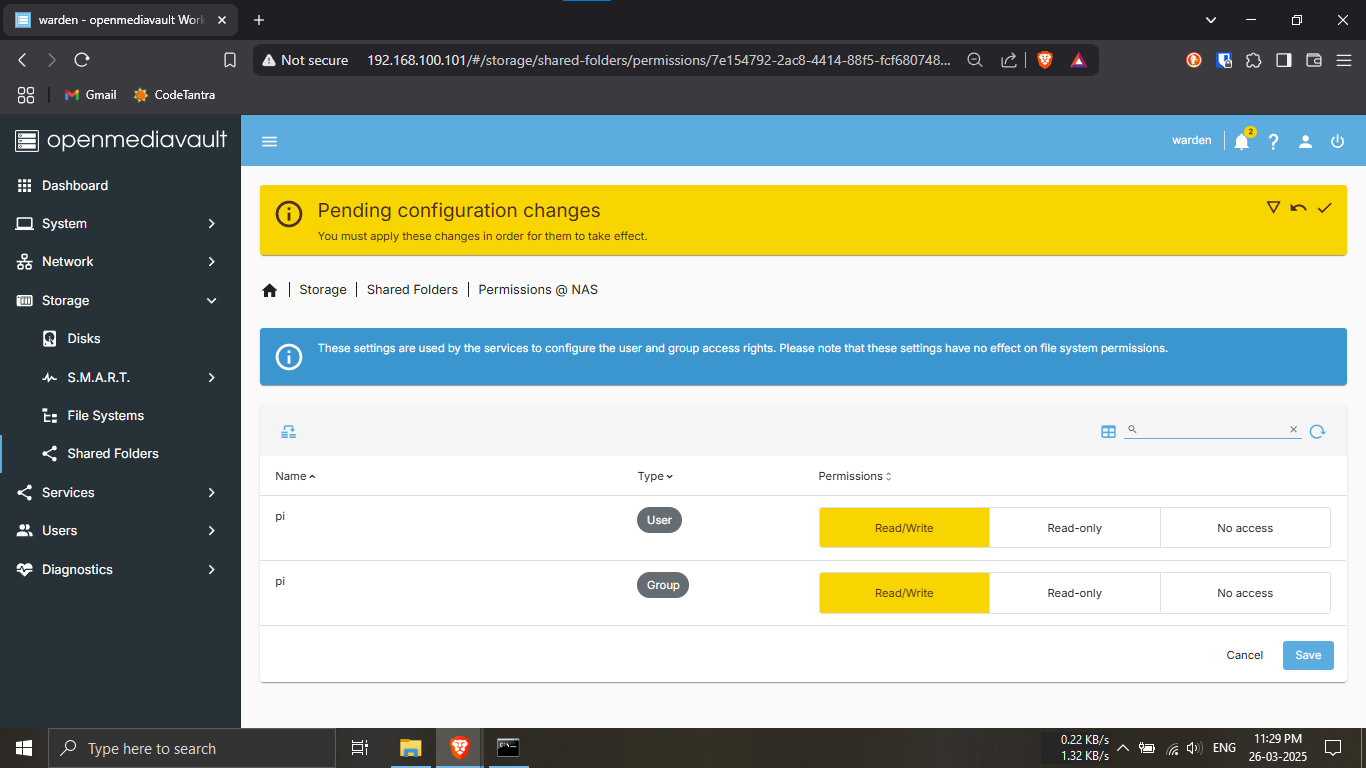Go to Dashboard in the sidebar
Screen dimensions: 1366x768
pyautogui.click(x=75, y=186)
